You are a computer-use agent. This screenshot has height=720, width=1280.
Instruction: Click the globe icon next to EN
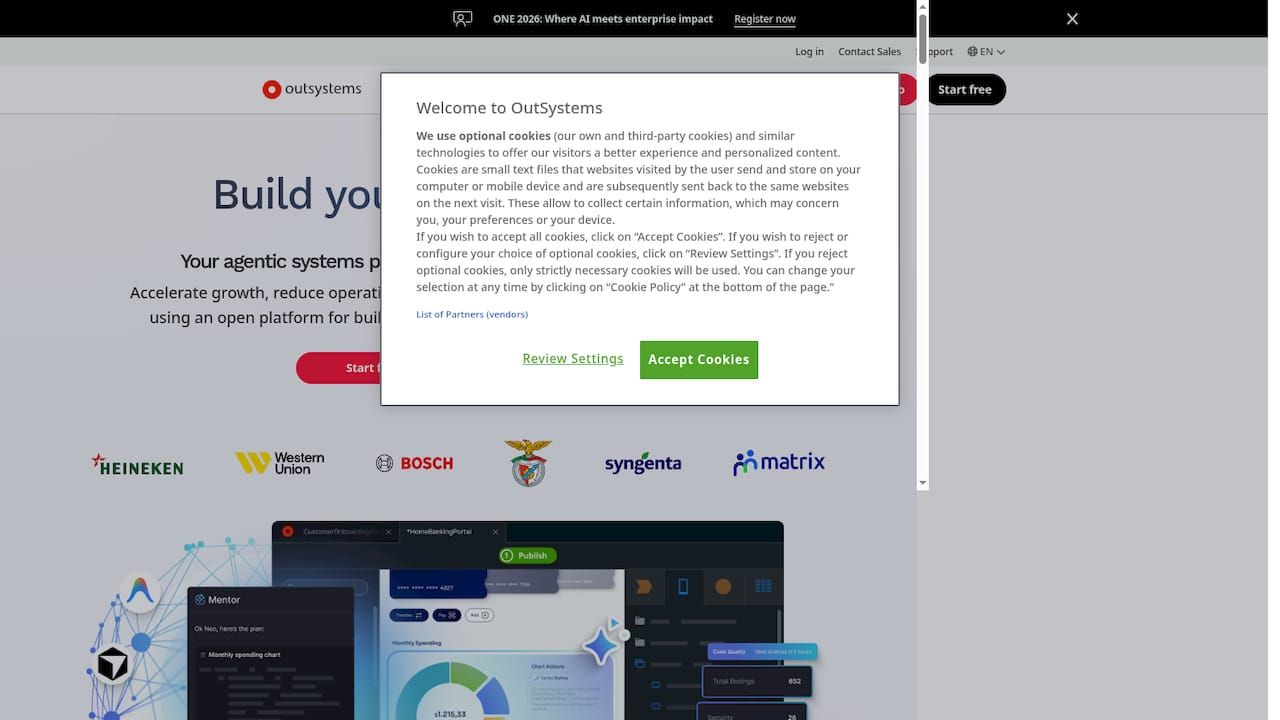click(x=971, y=51)
